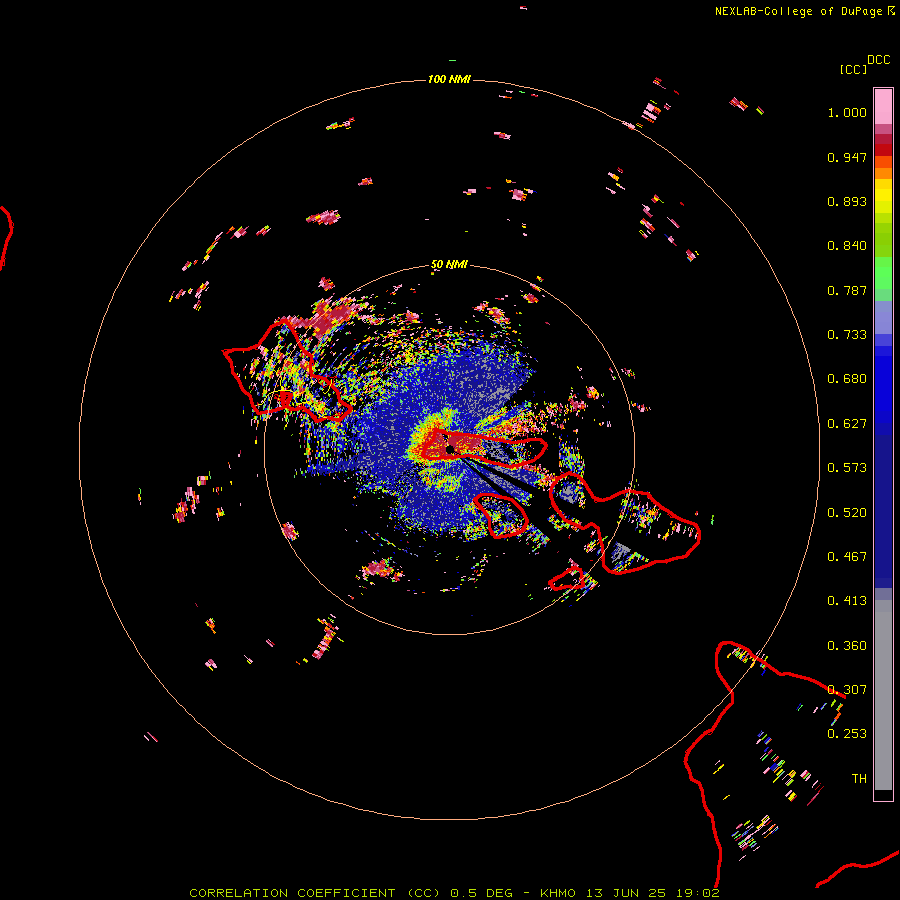Click the NEXLAB-College of DuPage label
Image resolution: width=900 pixels, height=900 pixels.
pyautogui.click(x=798, y=11)
